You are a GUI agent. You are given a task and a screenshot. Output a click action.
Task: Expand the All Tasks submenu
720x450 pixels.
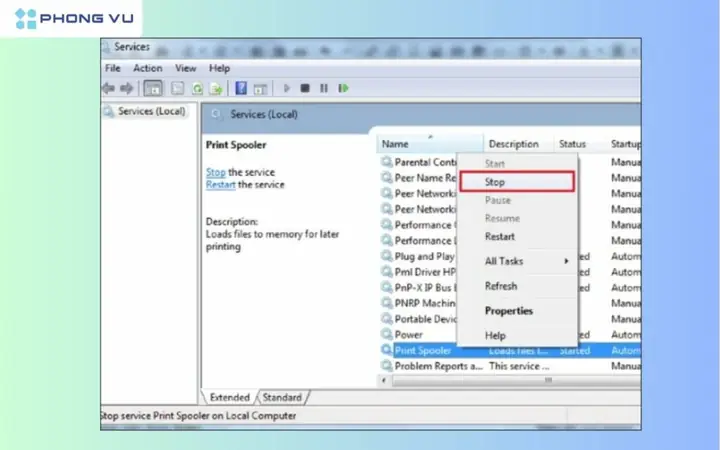point(517,261)
